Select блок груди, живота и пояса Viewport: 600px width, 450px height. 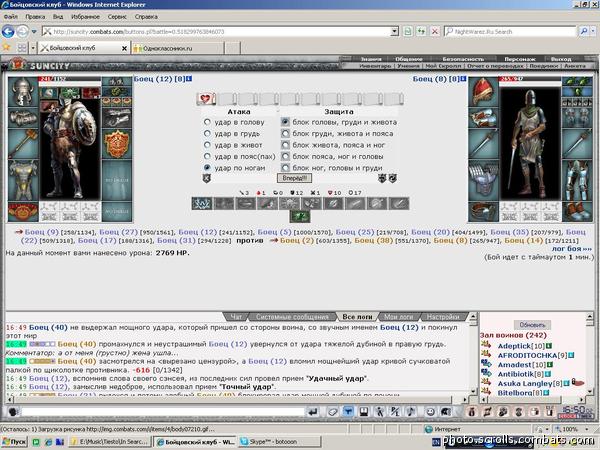coord(285,134)
